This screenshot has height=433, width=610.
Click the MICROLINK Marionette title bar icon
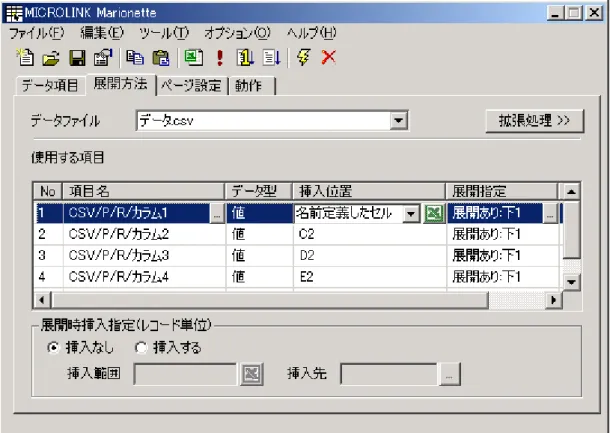14,13
